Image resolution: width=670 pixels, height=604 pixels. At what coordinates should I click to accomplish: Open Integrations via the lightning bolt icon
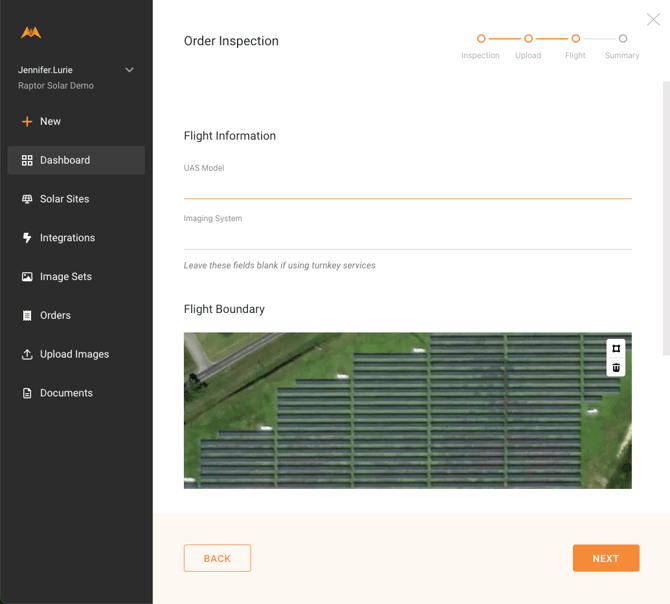(27, 238)
